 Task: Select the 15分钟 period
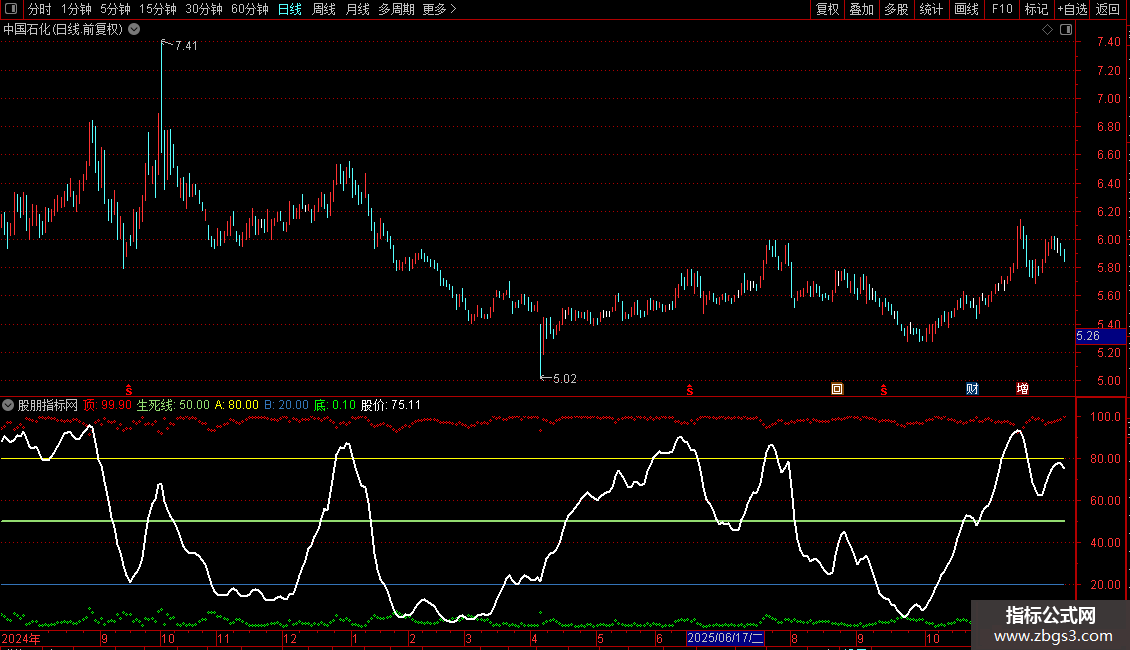tap(157, 9)
